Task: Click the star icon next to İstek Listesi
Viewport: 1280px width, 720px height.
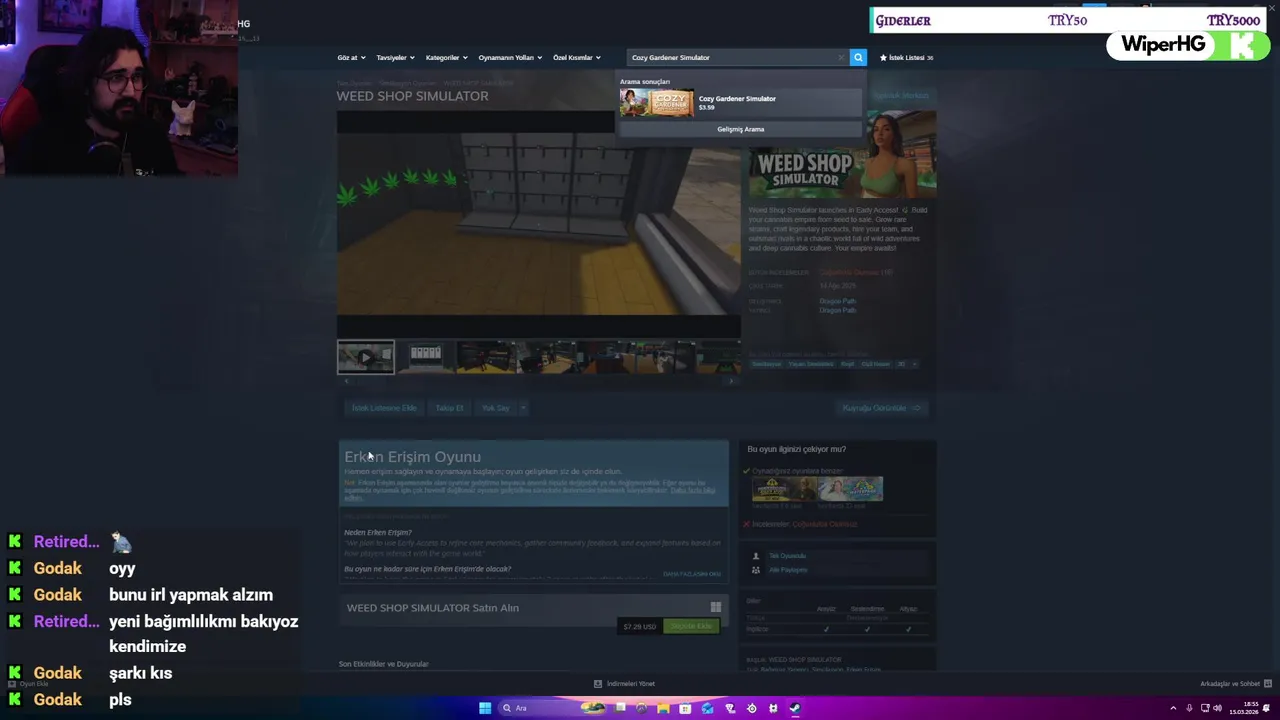Action: pyautogui.click(x=883, y=58)
